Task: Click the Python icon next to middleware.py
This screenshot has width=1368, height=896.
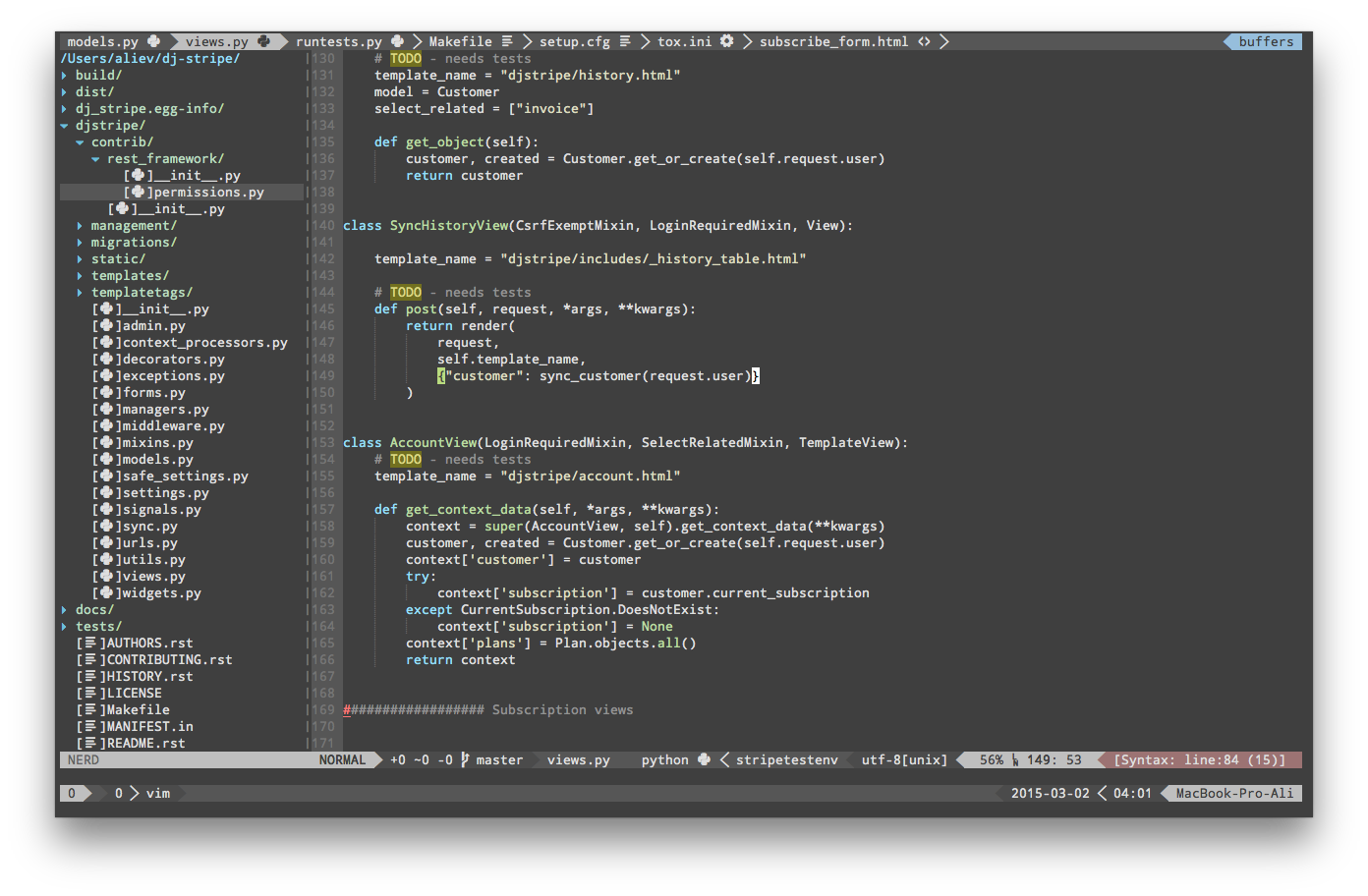Action: point(106,425)
